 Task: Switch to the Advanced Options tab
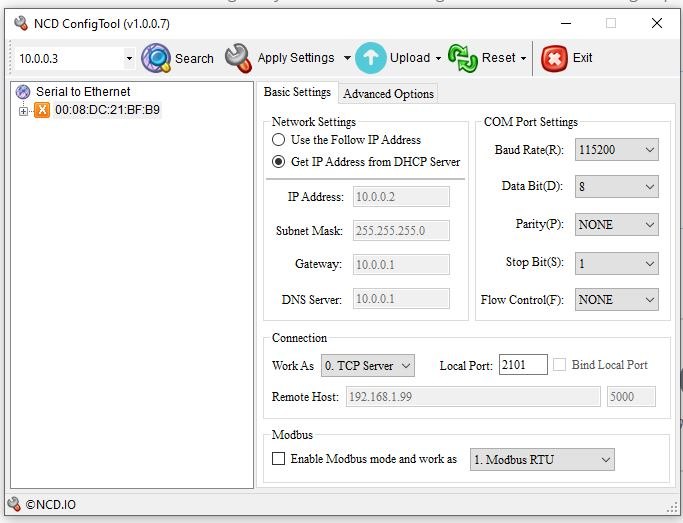pos(388,94)
